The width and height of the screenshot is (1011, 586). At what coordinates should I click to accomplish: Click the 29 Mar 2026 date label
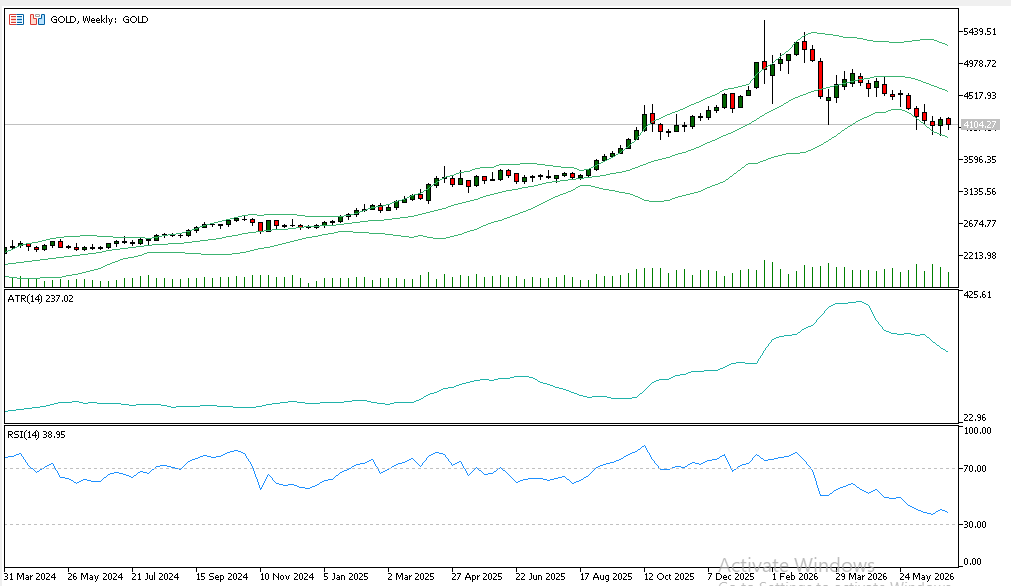tap(861, 576)
